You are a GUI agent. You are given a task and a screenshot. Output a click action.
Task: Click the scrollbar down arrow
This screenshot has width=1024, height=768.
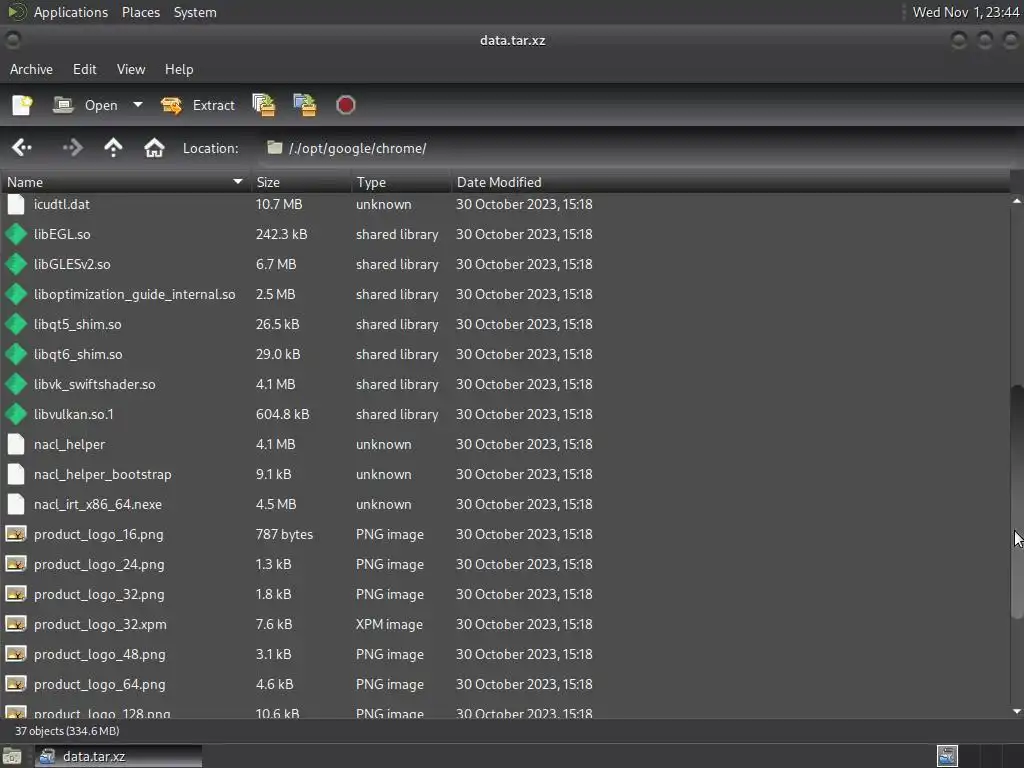1017,711
